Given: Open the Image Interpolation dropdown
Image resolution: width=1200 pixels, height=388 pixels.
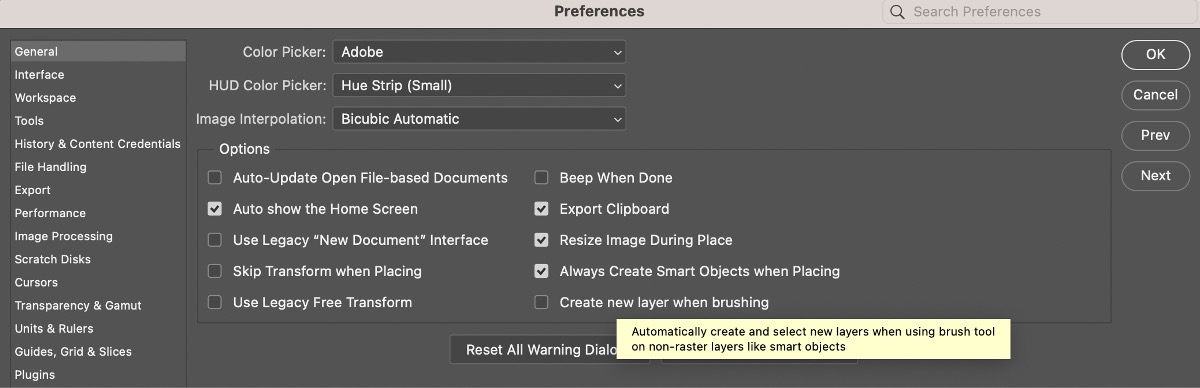Looking at the screenshot, I should point(479,119).
